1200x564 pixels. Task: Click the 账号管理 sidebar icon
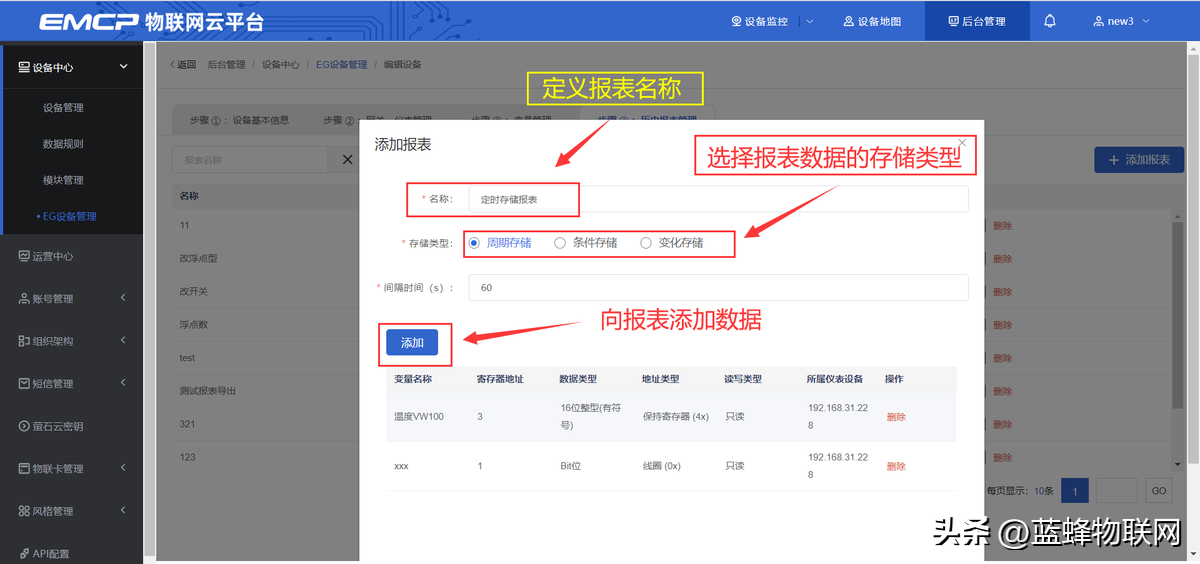click(24, 299)
